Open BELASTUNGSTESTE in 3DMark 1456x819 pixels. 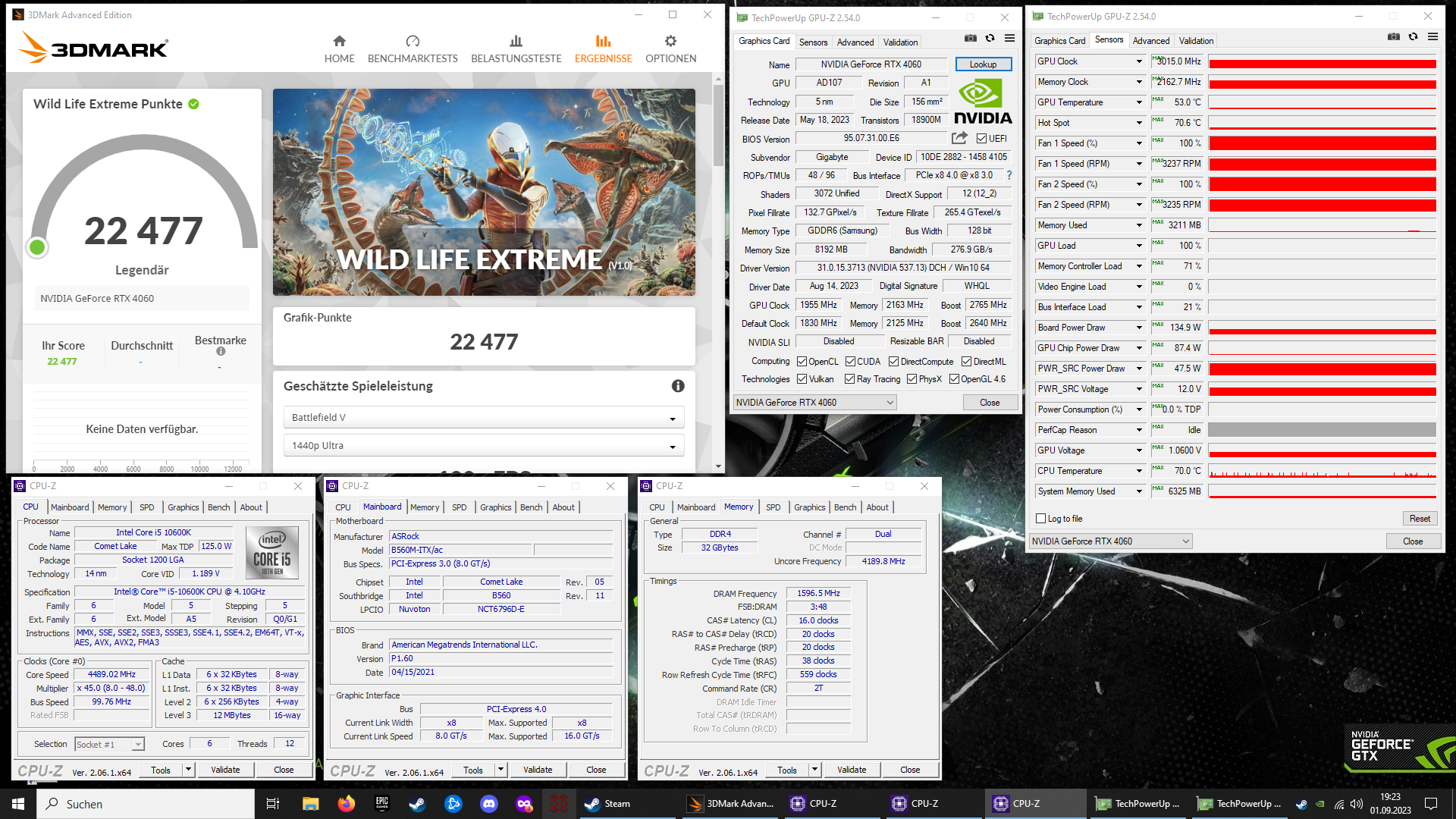tap(516, 49)
